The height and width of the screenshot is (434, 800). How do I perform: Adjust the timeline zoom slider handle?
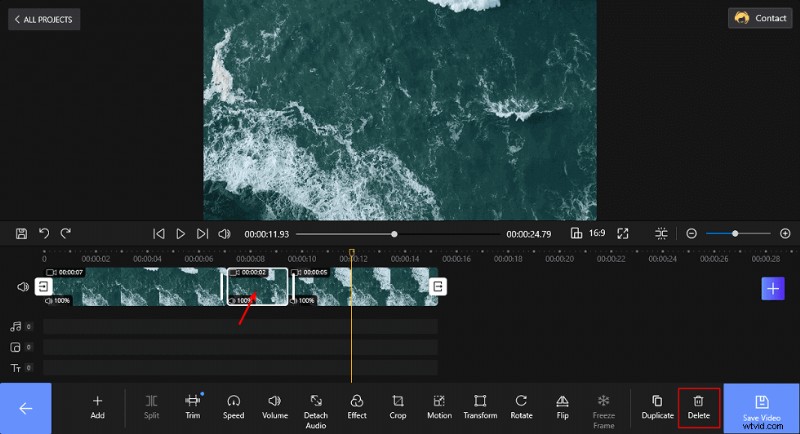pos(735,234)
